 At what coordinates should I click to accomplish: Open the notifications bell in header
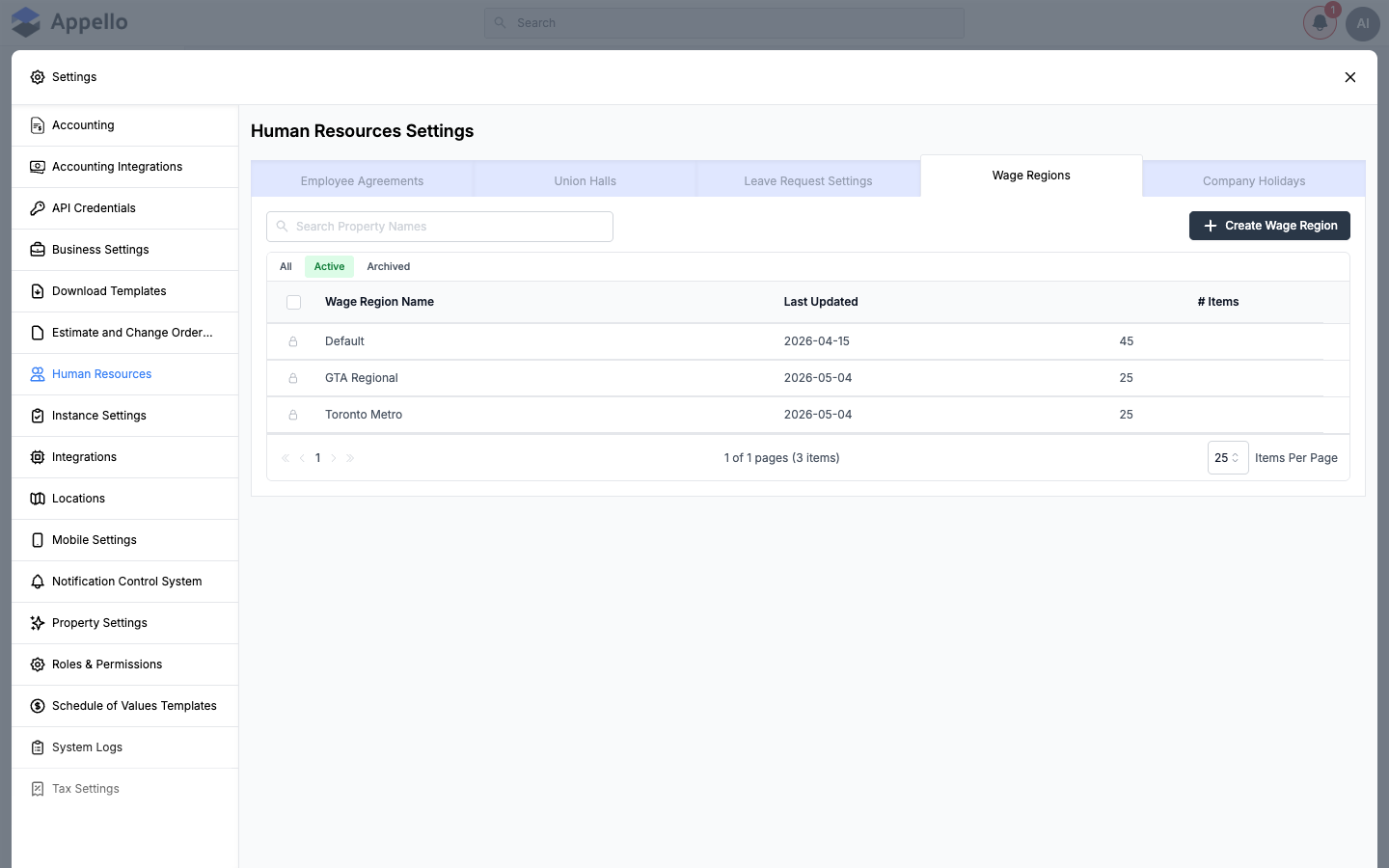pyautogui.click(x=1320, y=23)
